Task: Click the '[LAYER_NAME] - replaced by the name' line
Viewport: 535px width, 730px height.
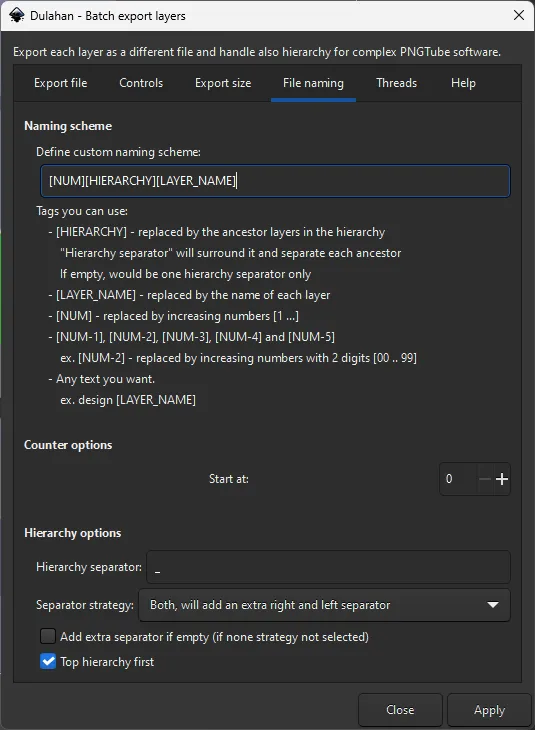Action: 189,295
